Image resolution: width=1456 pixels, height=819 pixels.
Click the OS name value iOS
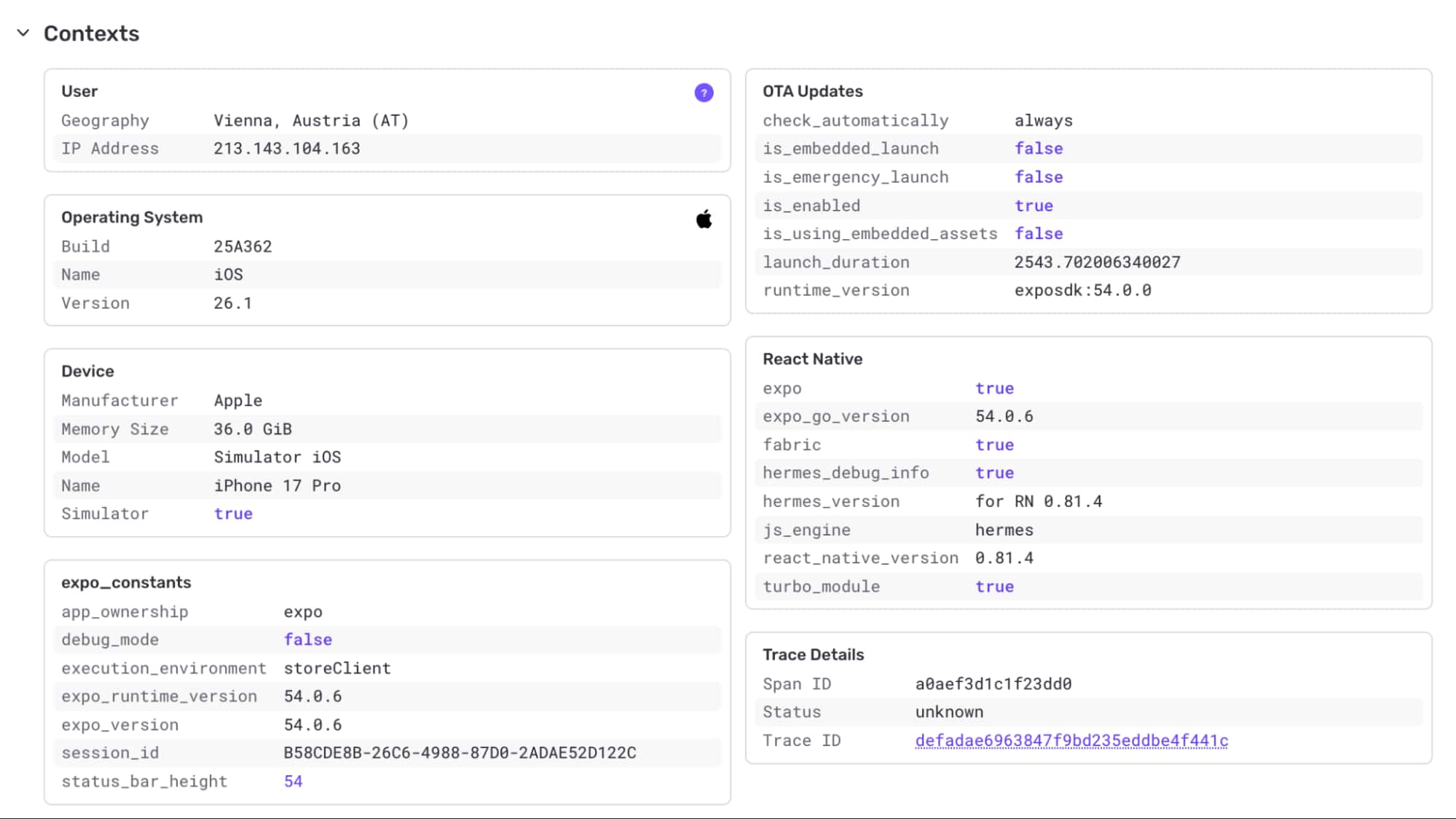coord(229,275)
